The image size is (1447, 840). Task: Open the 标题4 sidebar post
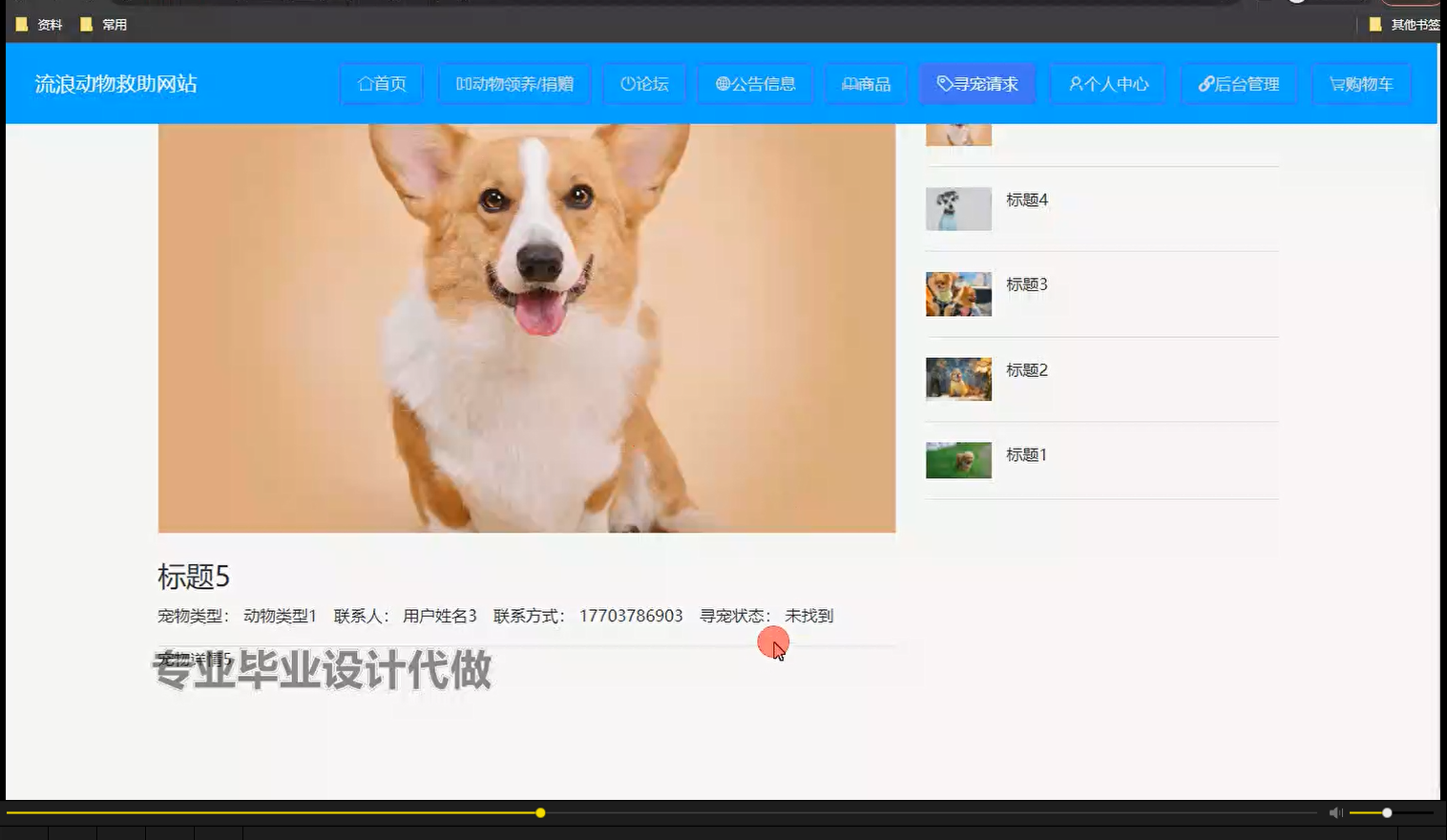[x=1026, y=199]
